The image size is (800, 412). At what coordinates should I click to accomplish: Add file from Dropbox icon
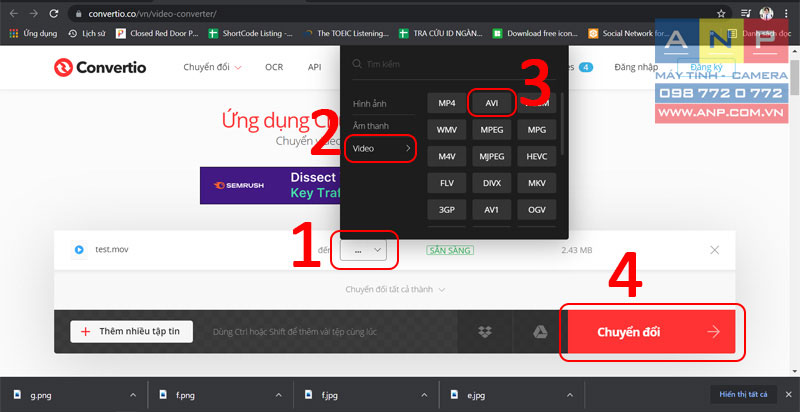point(485,332)
